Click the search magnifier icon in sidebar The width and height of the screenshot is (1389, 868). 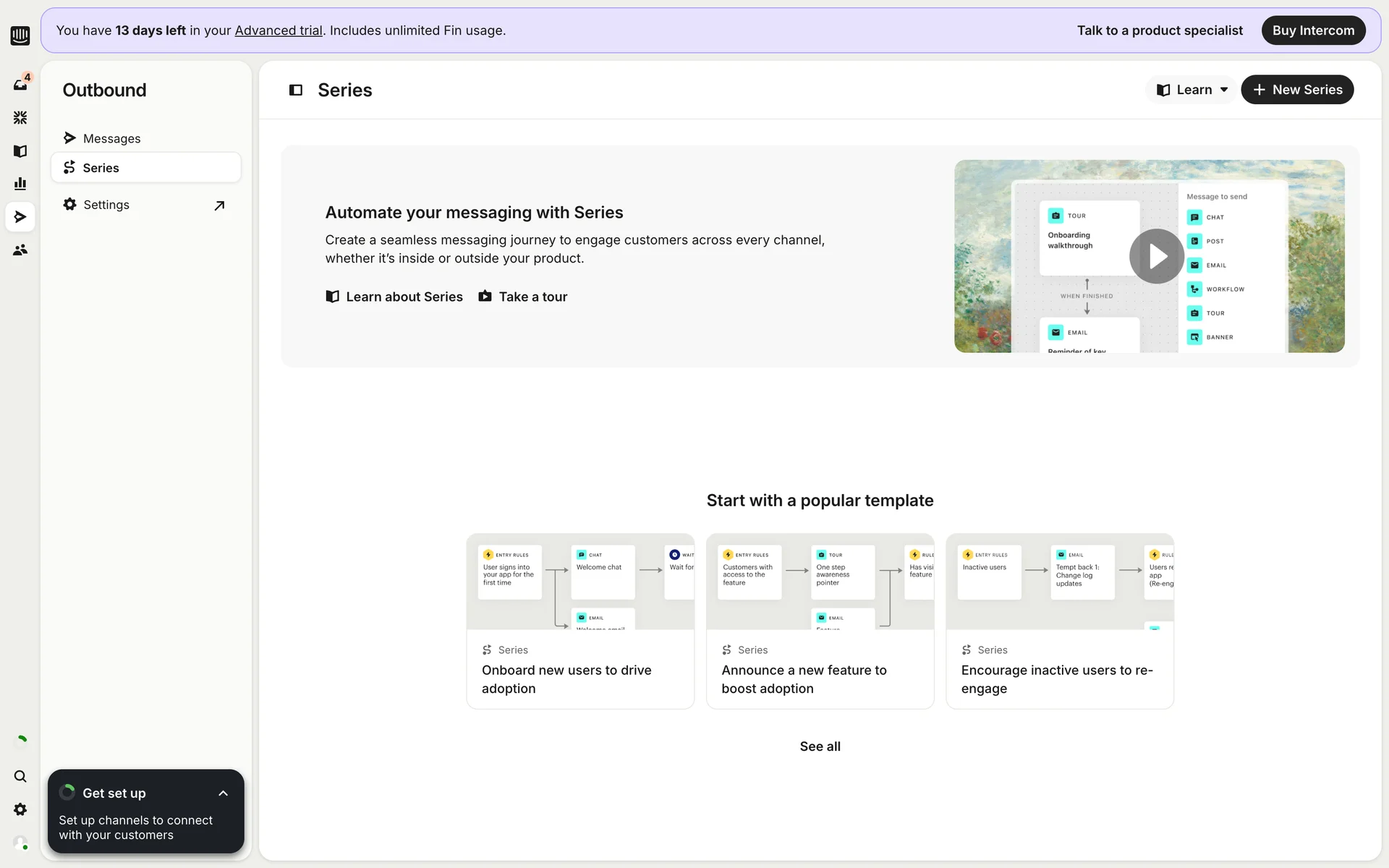click(20, 776)
